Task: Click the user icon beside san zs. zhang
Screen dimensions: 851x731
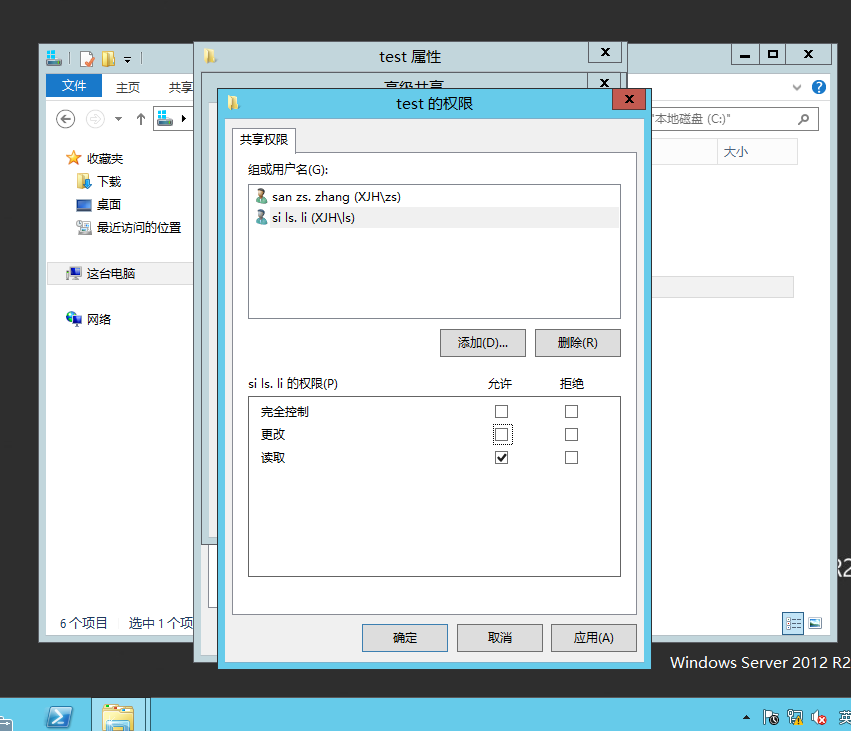Action: point(261,196)
